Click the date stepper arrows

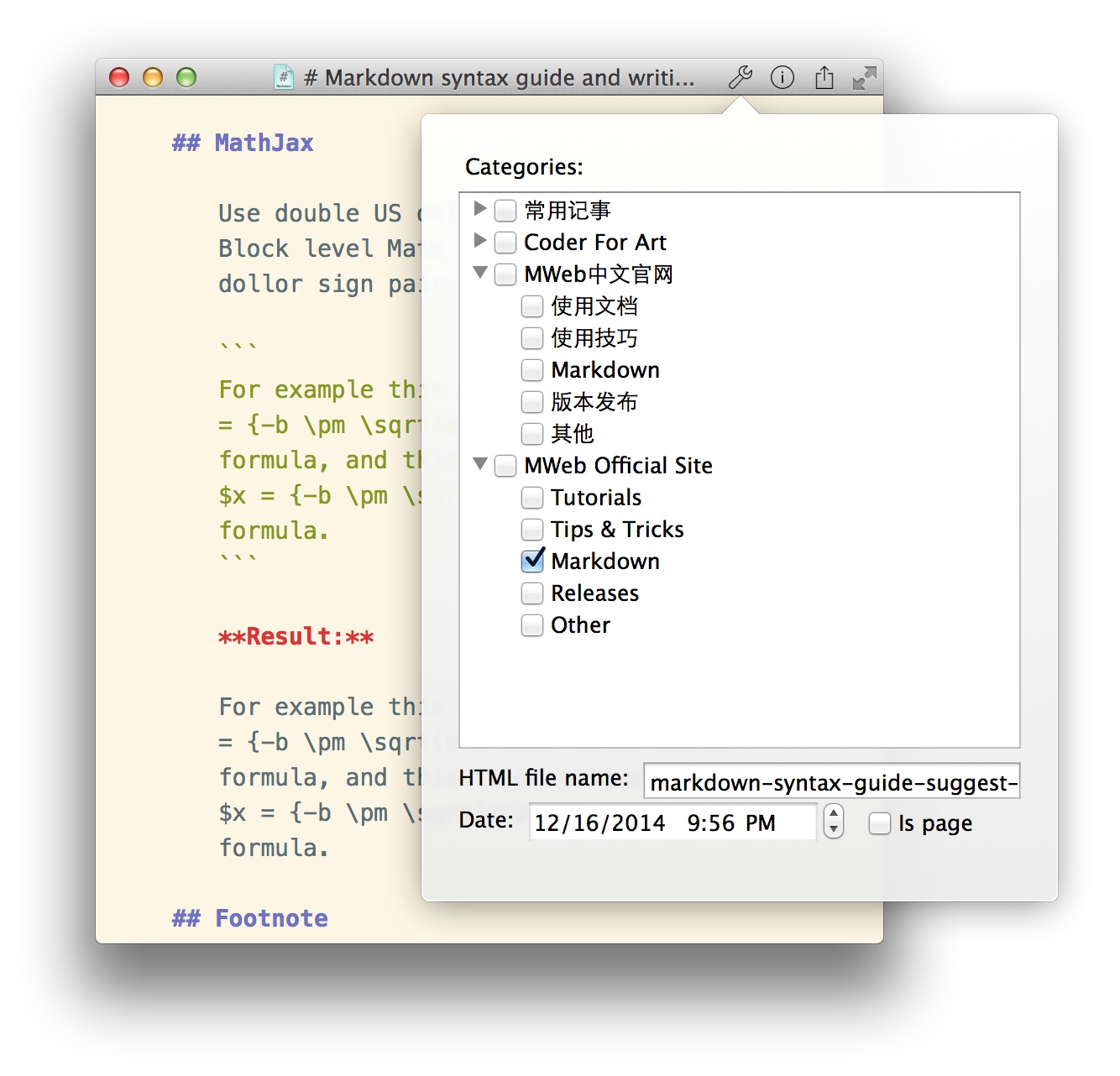(833, 821)
